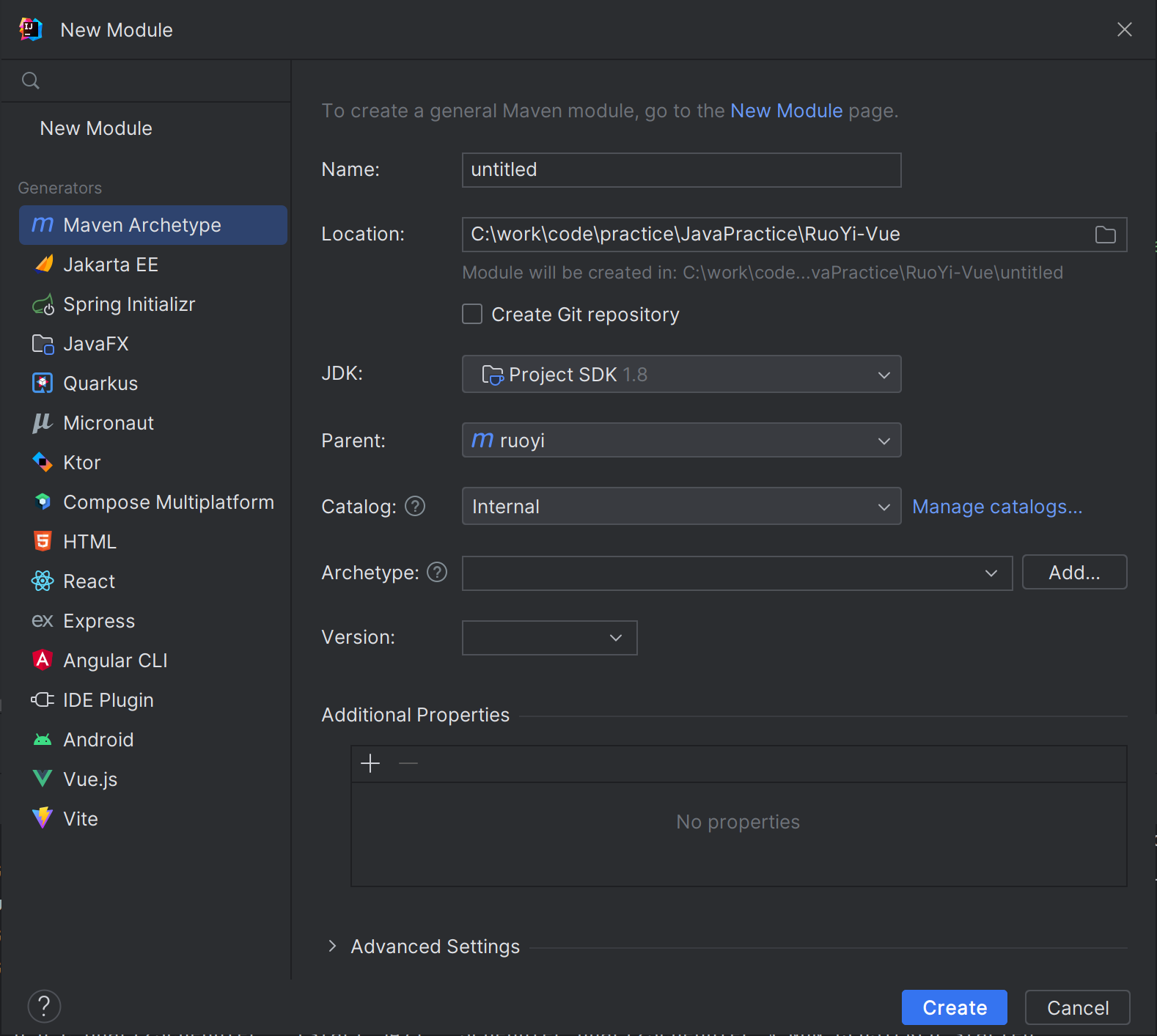1157x1036 pixels.
Task: Open the Parent ruoyi dropdown
Action: pos(681,441)
